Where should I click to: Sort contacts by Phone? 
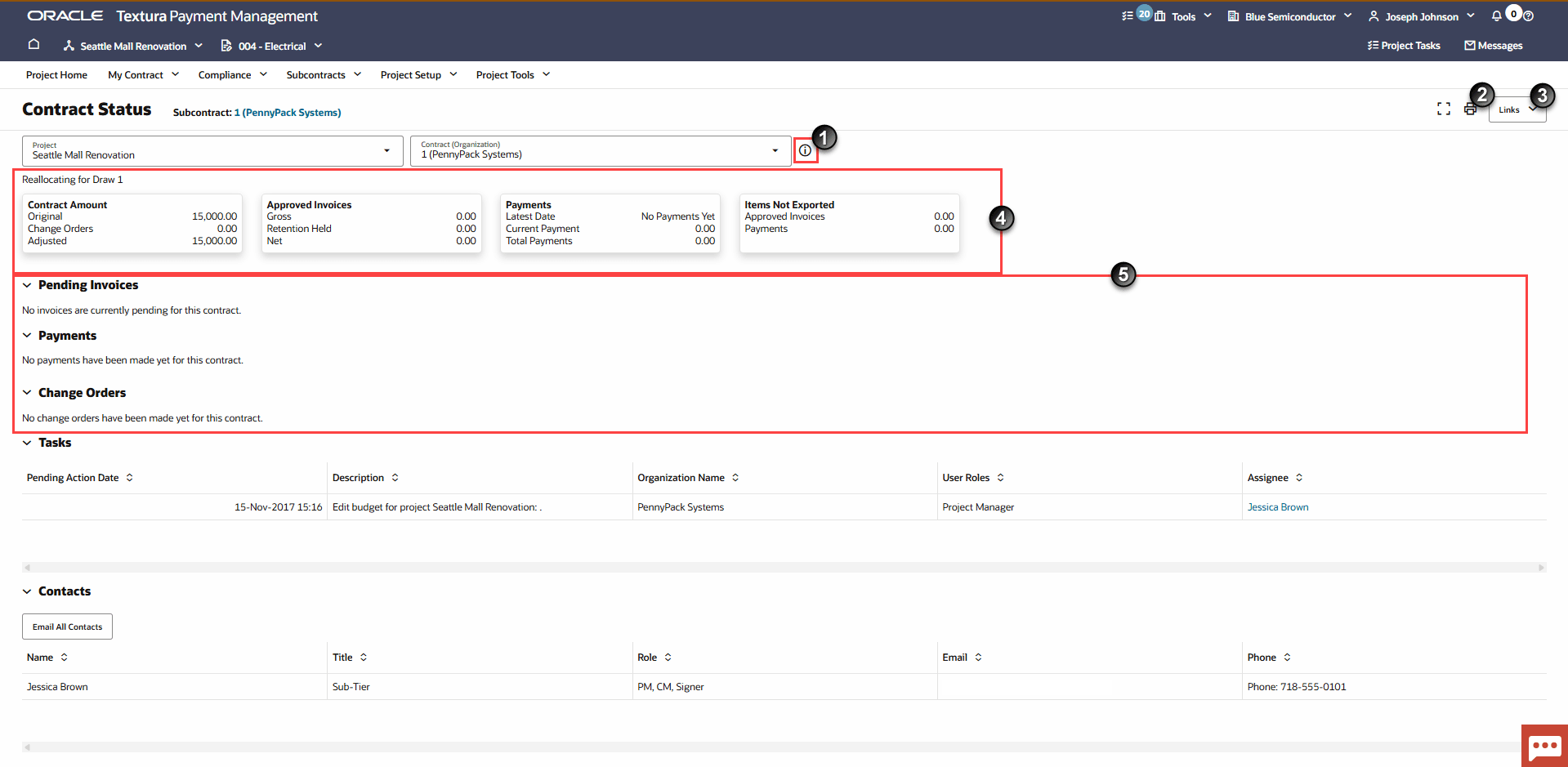click(x=1287, y=658)
